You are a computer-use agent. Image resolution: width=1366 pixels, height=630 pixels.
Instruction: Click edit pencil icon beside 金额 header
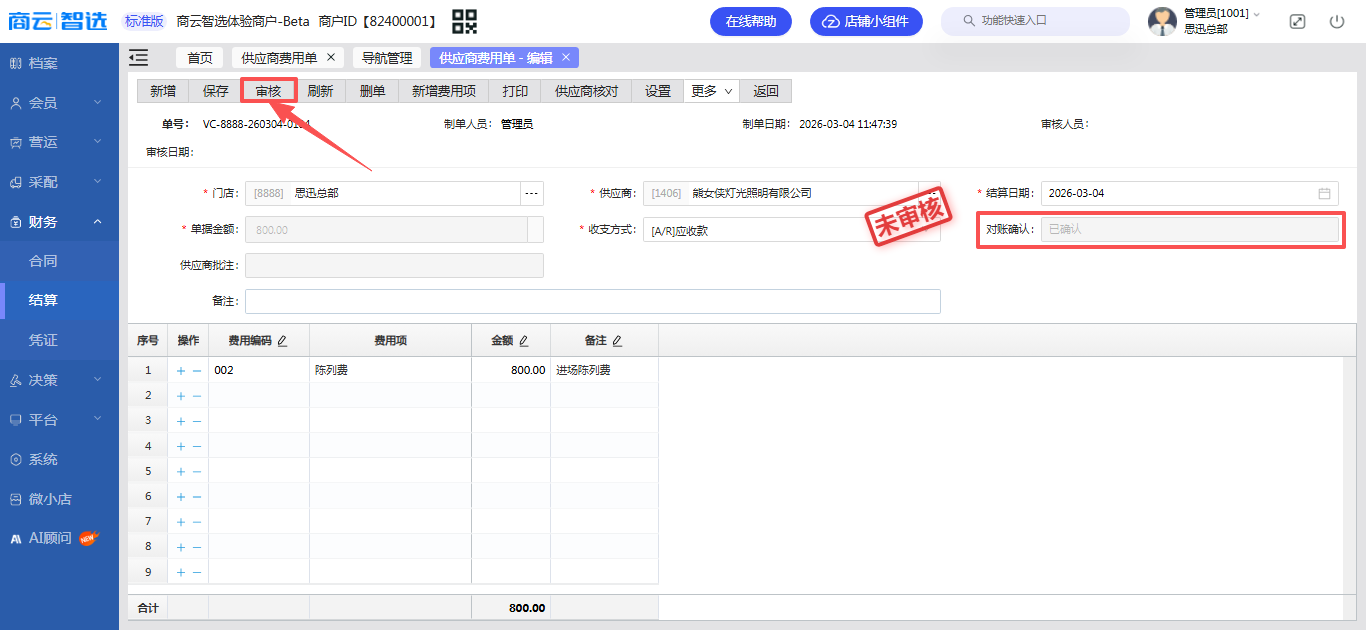[x=523, y=341]
